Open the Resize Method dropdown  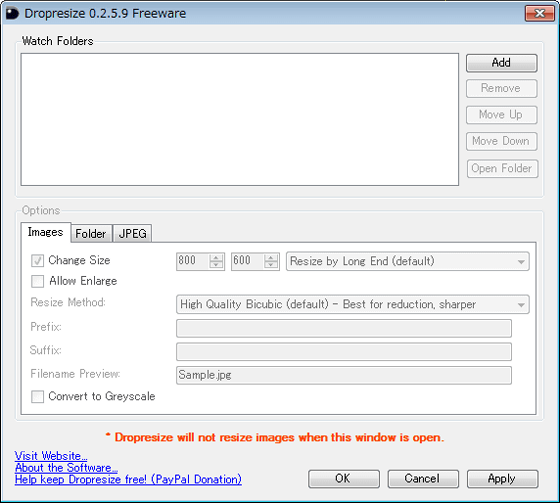352,304
